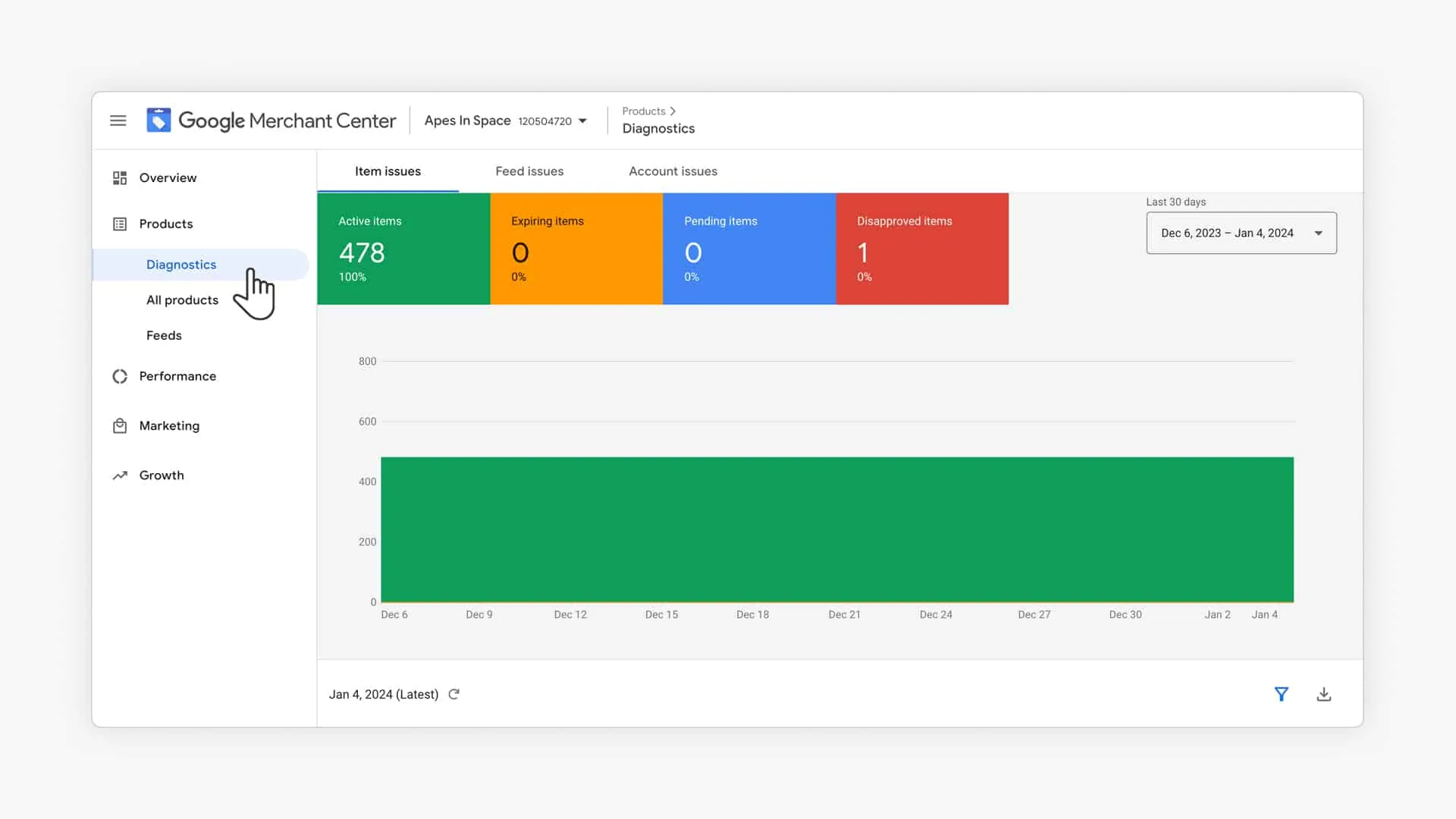Click the Products list icon in sidebar
The image size is (1456, 819).
tap(120, 224)
